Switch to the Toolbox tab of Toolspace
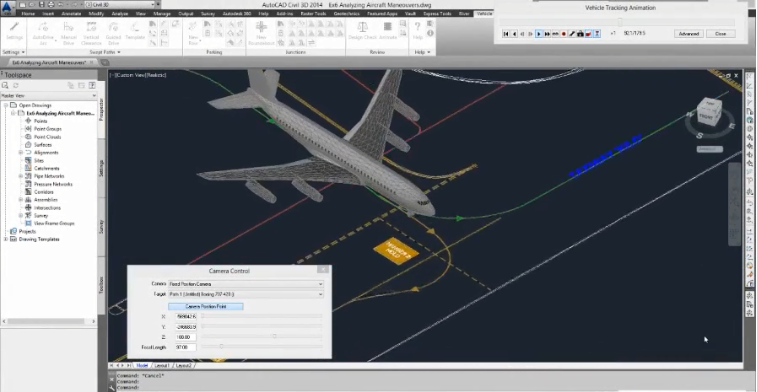The height and width of the screenshot is (392, 757). coord(101,285)
